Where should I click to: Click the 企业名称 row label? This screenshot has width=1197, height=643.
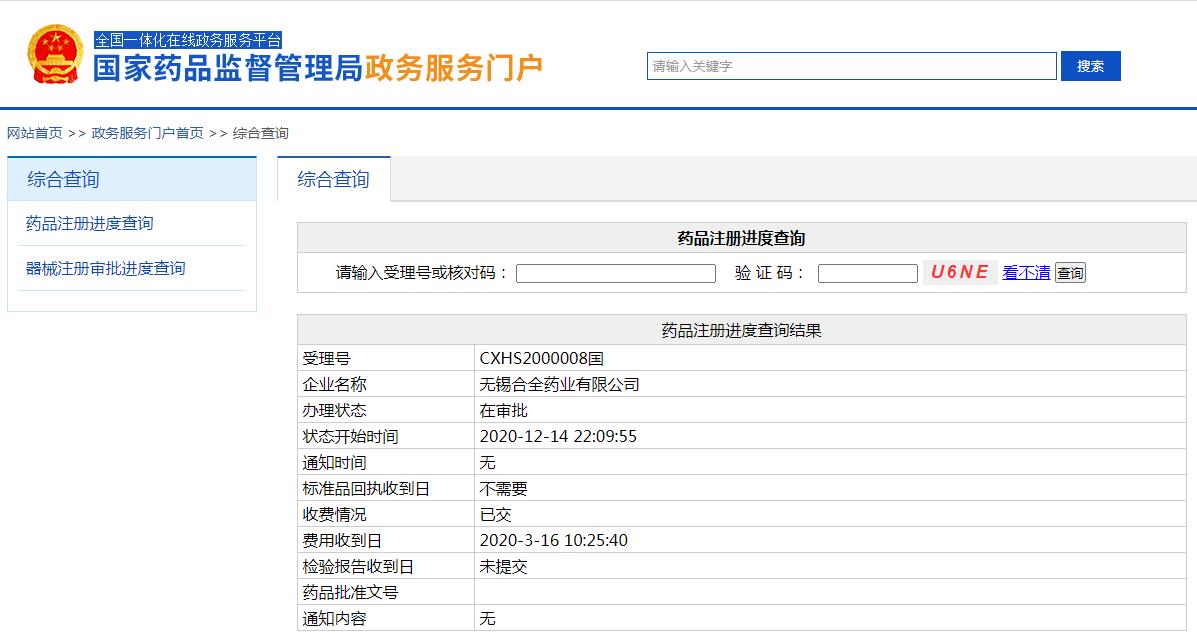334,384
